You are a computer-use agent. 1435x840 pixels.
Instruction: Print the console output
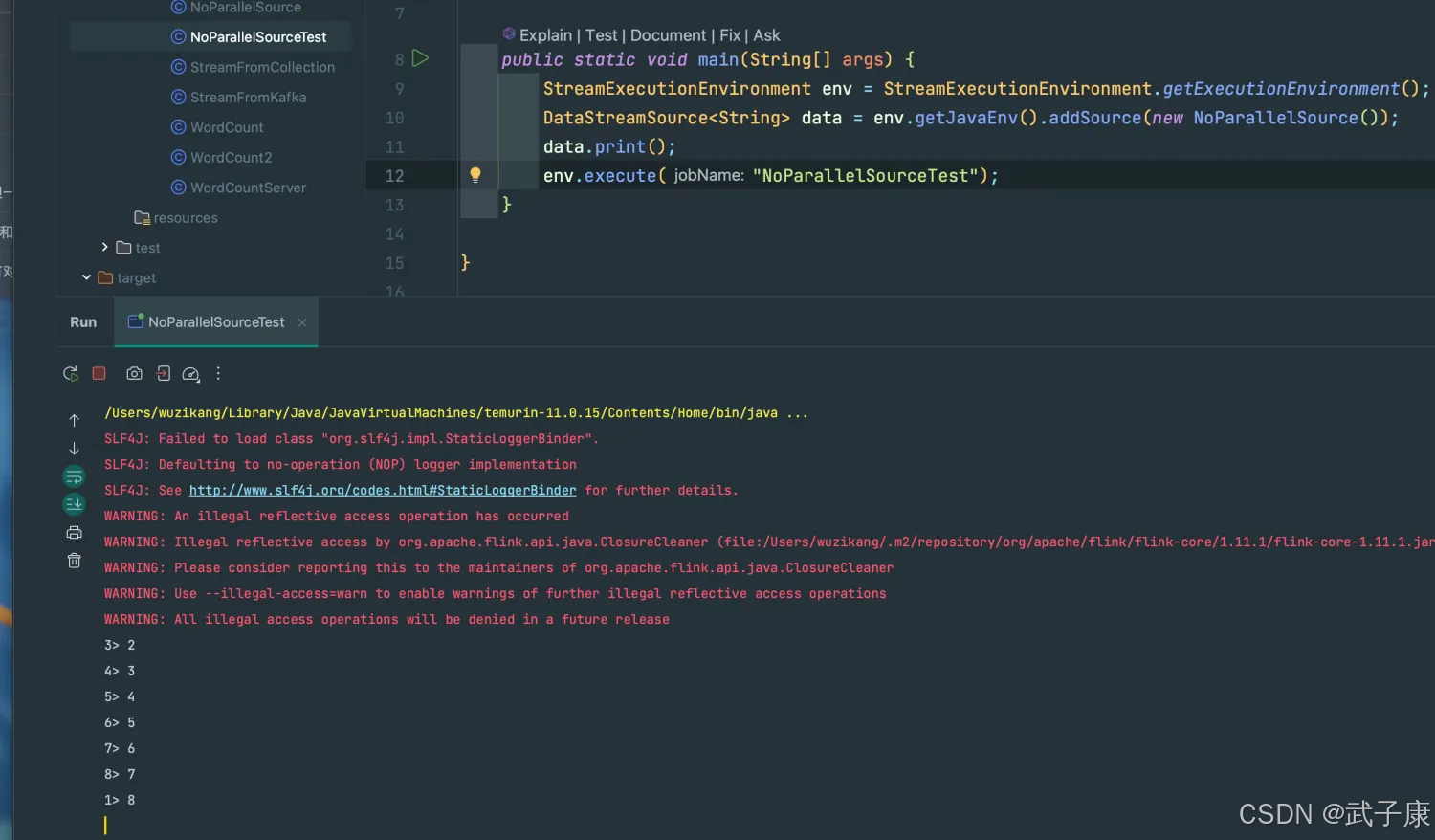[x=74, y=533]
